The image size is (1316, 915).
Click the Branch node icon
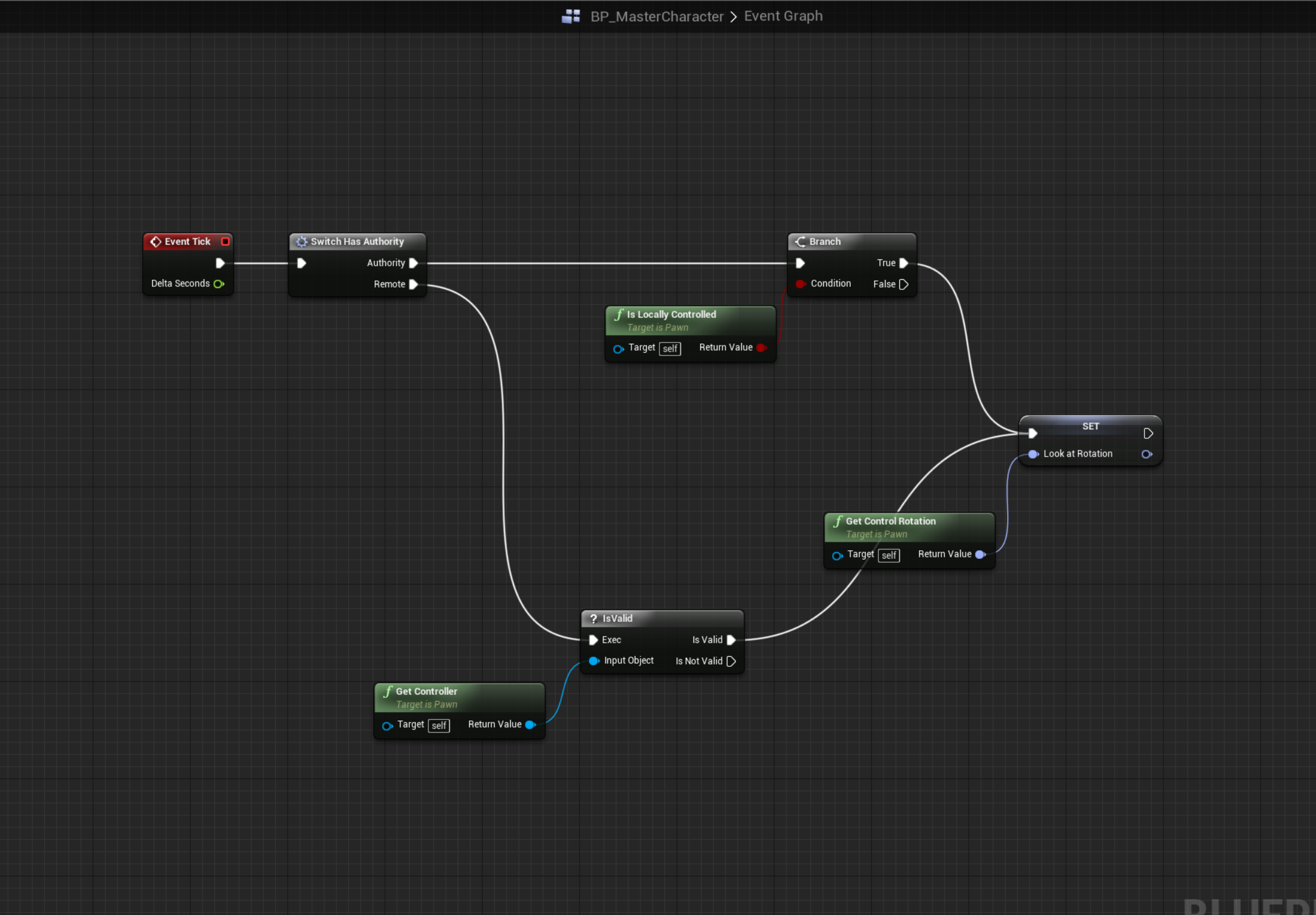pyautogui.click(x=800, y=242)
